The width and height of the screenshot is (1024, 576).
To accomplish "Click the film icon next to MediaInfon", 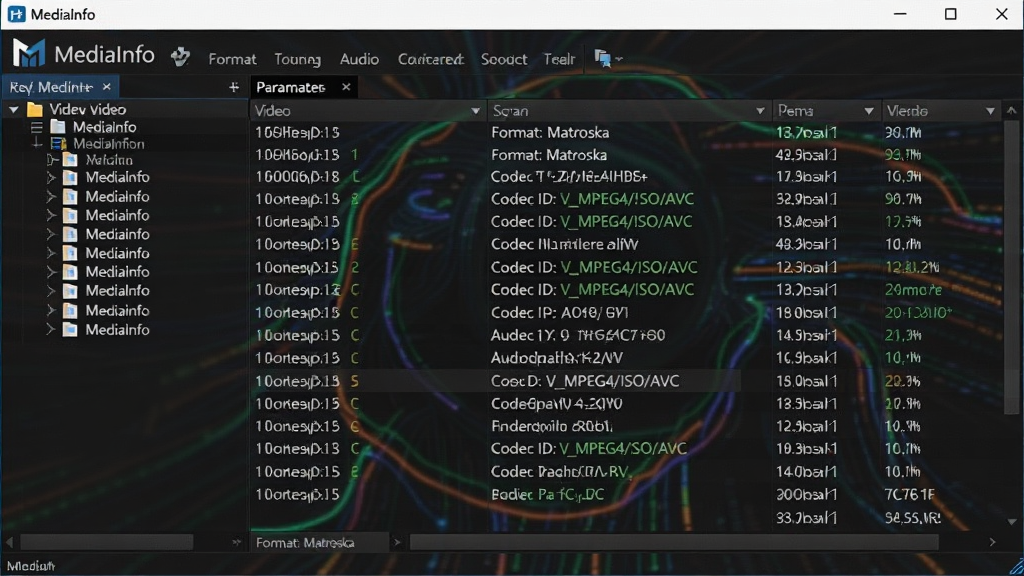I will pyautogui.click(x=58, y=143).
